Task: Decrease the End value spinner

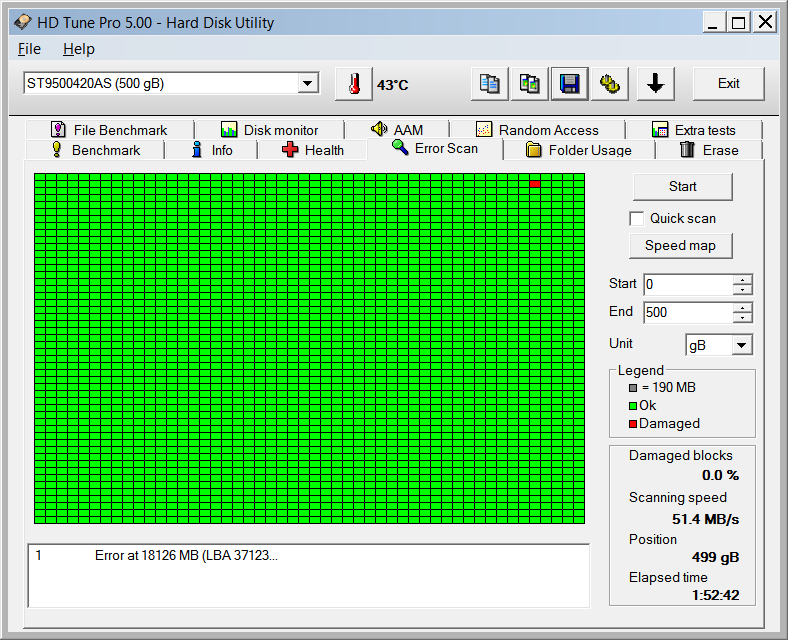Action: tap(742, 317)
